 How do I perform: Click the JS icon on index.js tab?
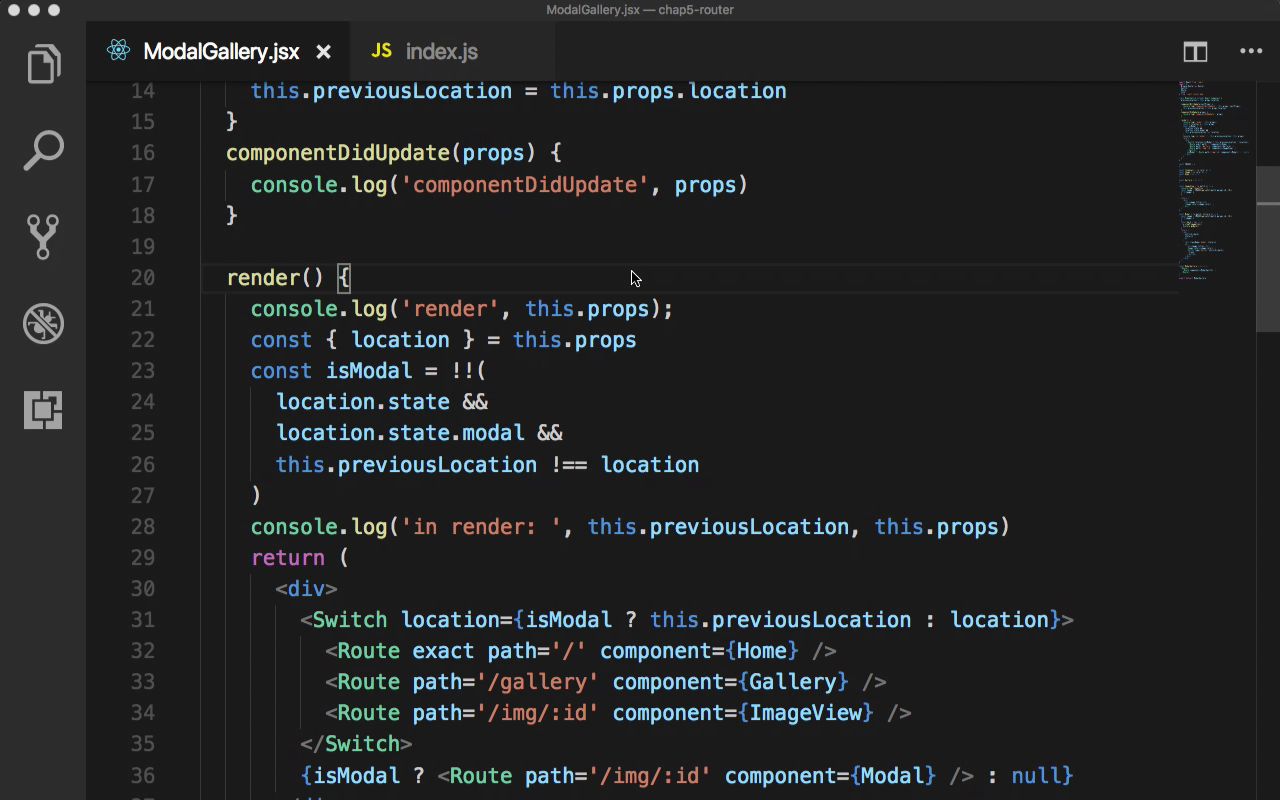[x=381, y=51]
